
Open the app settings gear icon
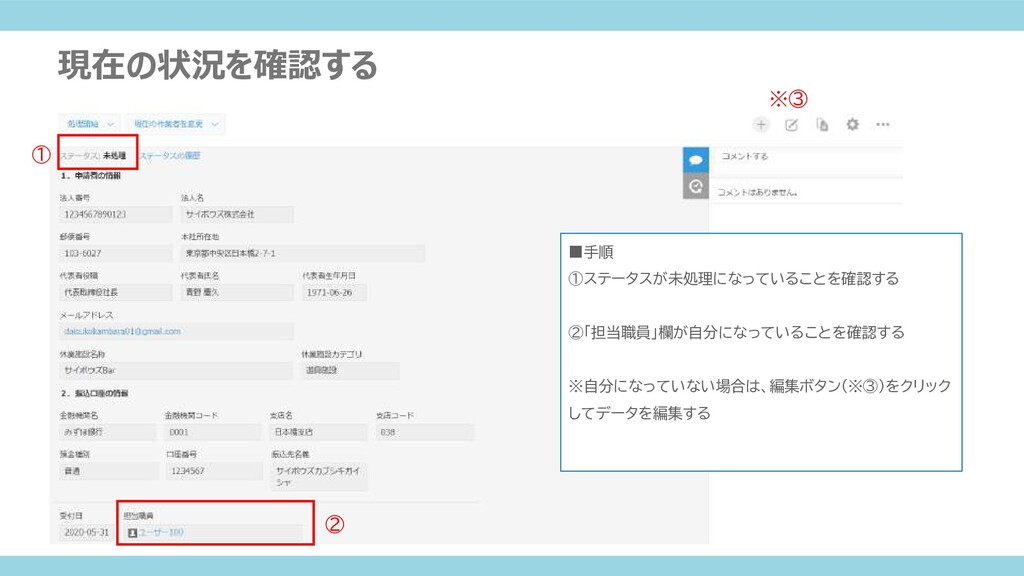click(x=852, y=124)
